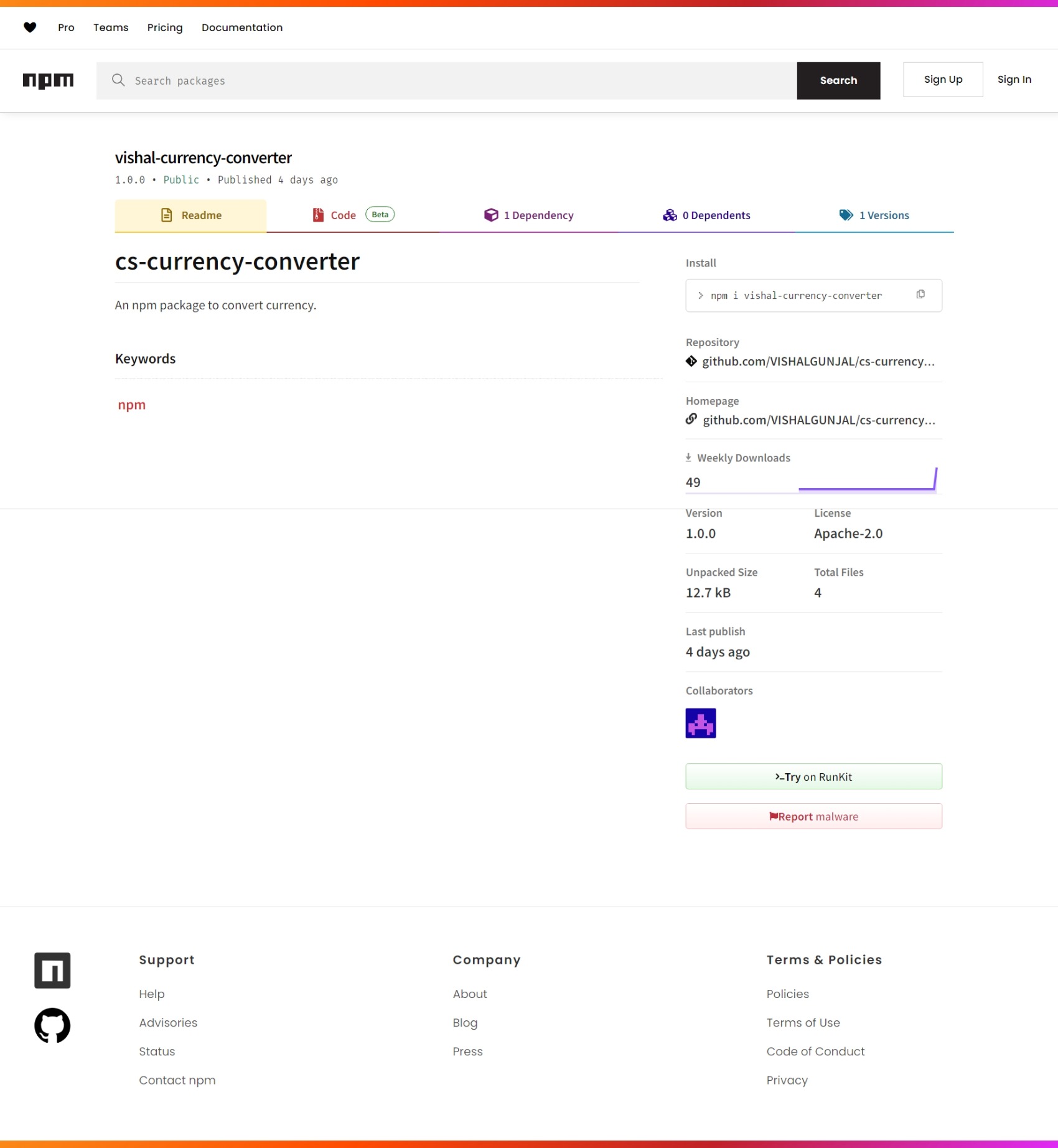The width and height of the screenshot is (1058, 1148).
Task: Open the Policies footer link
Action: (788, 994)
